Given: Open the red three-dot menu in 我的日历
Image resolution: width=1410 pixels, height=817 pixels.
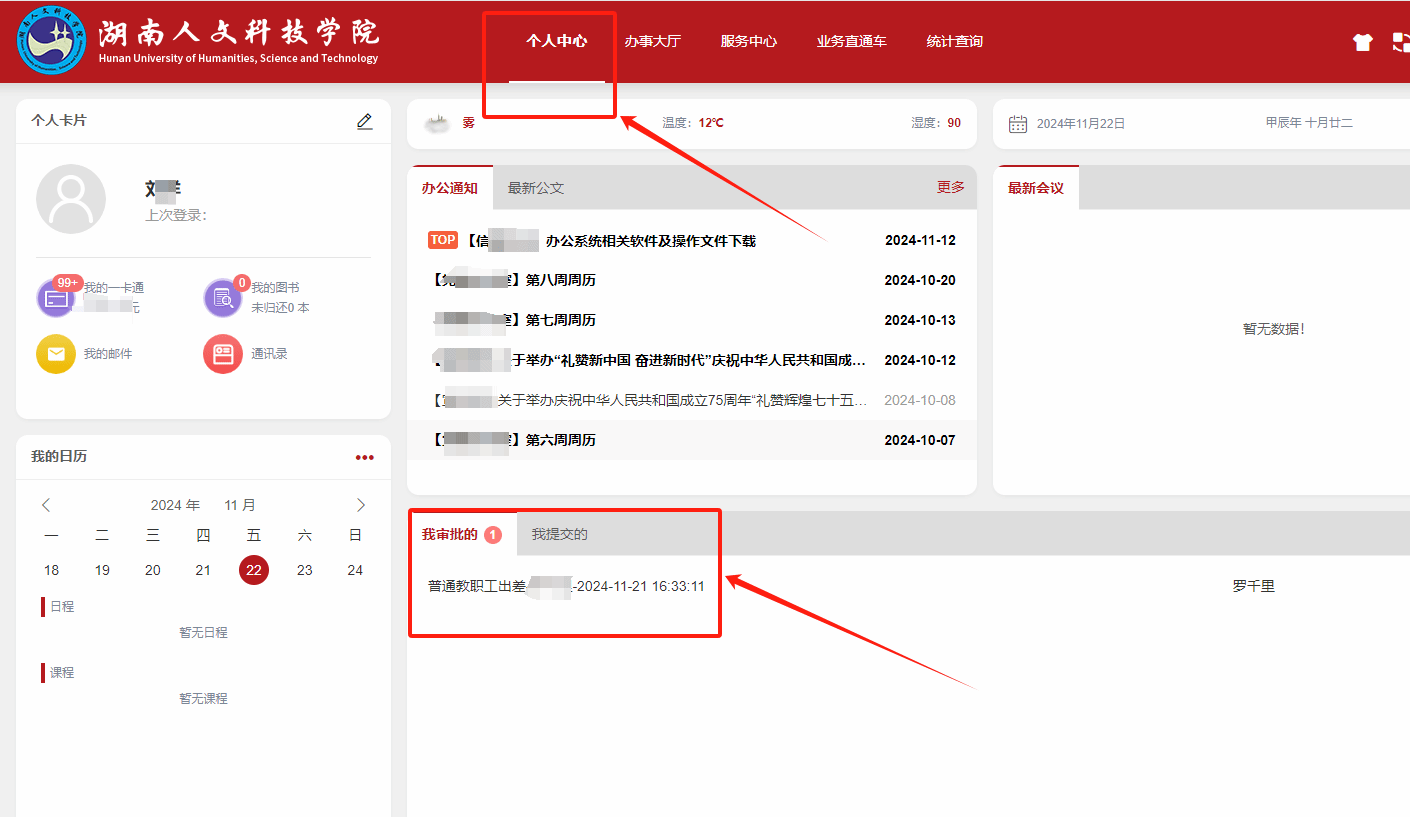Looking at the screenshot, I should (364, 457).
